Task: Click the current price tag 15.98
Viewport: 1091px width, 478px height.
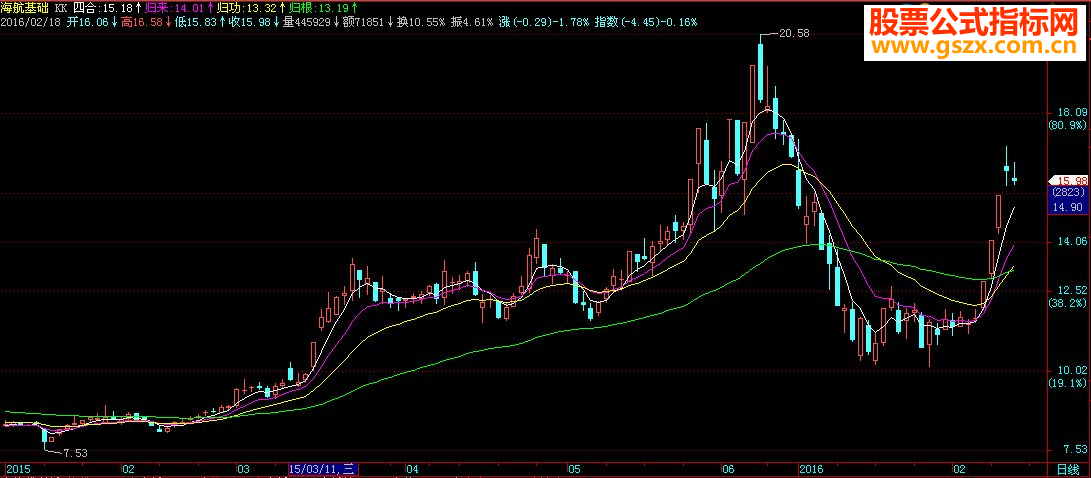Action: point(1071,180)
